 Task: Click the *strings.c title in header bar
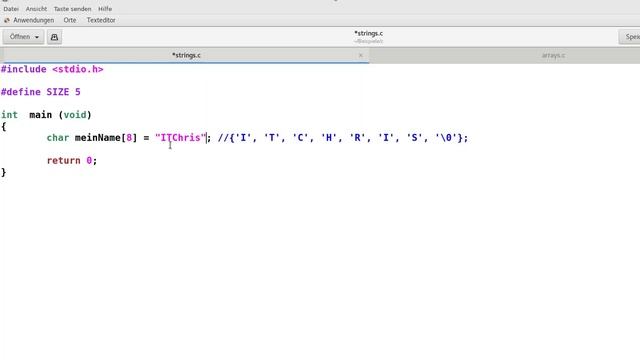click(x=368, y=33)
